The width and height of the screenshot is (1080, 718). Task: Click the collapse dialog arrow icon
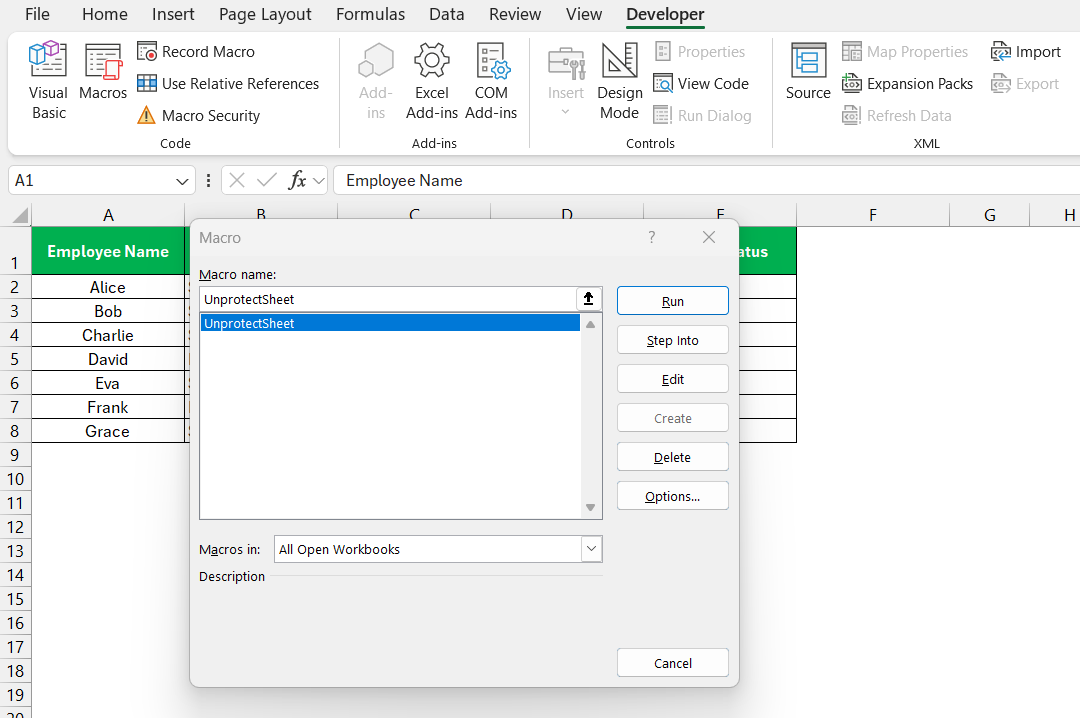[x=588, y=299]
